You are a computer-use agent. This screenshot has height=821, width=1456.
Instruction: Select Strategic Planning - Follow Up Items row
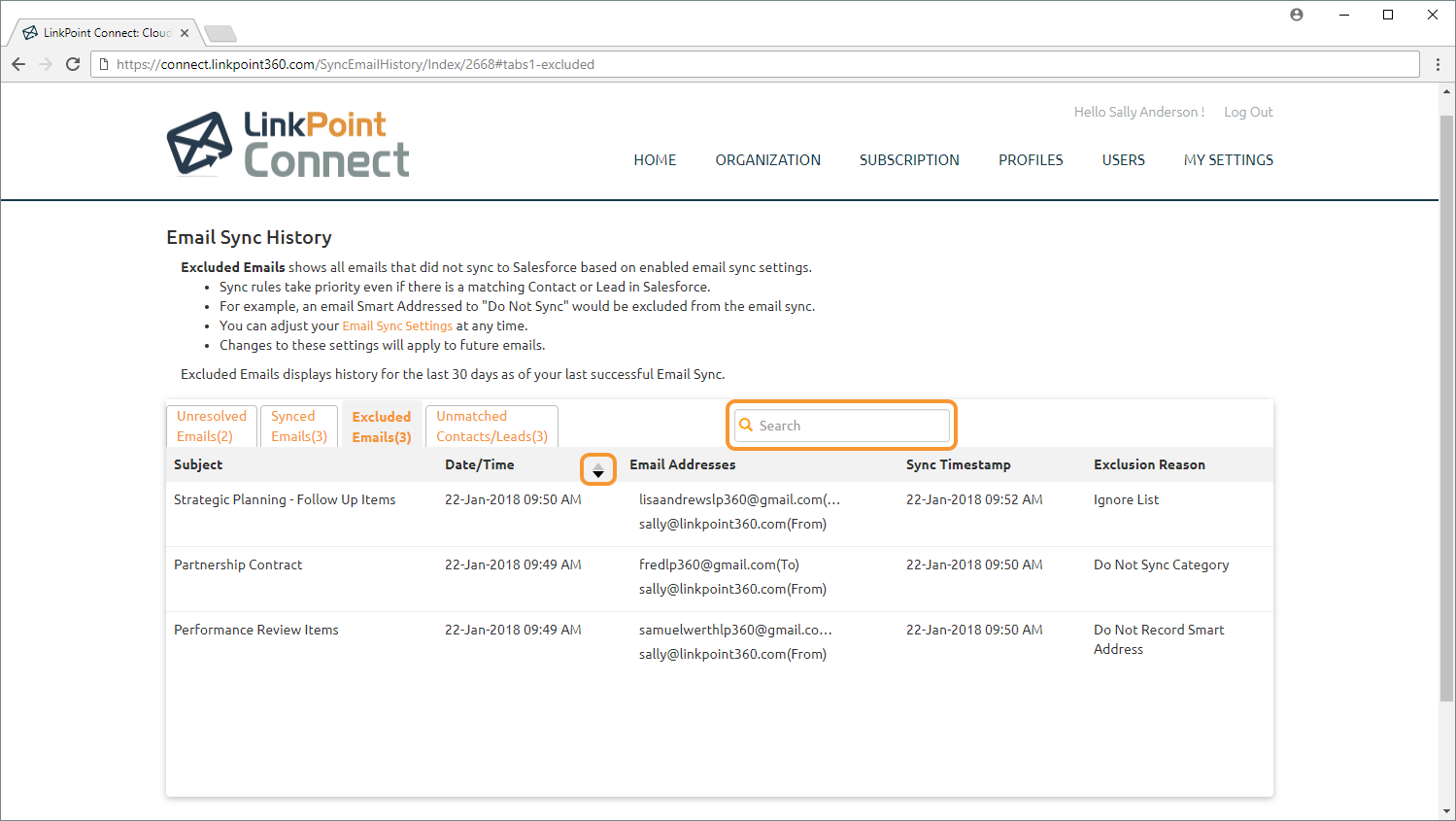[719, 513]
